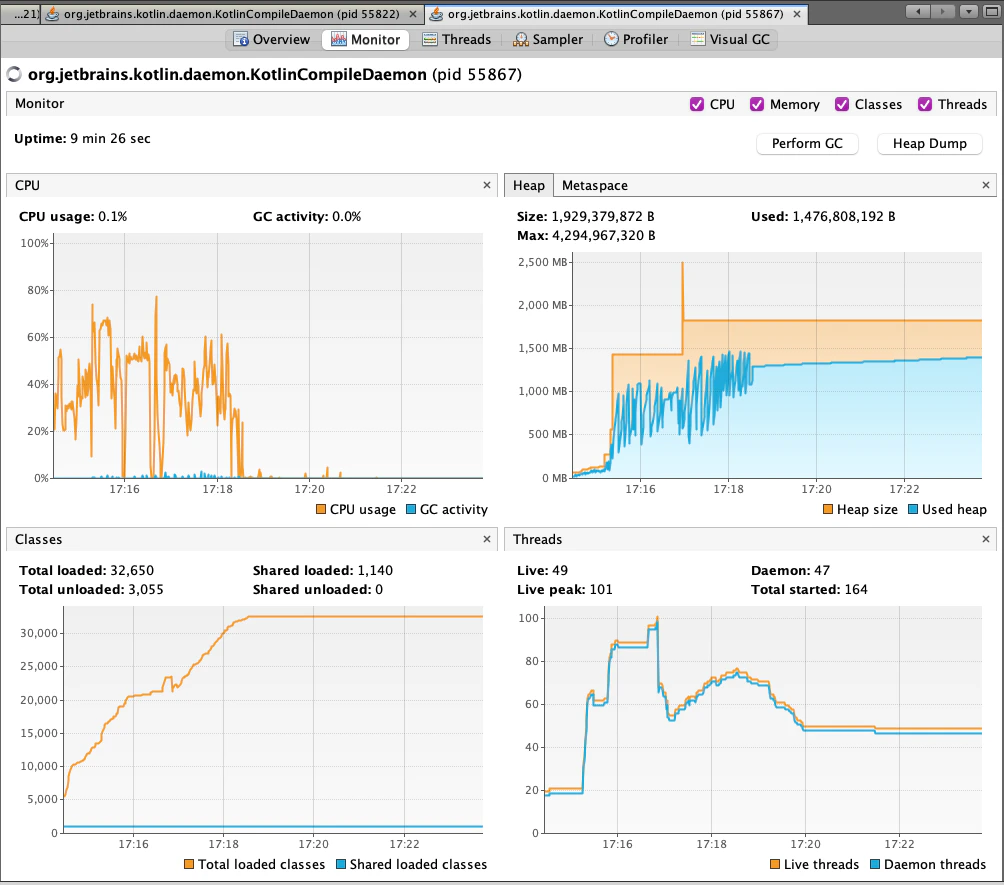Image resolution: width=1004 pixels, height=885 pixels.
Task: Switch to KotlinCompileDaemon pid 55822 tab
Action: coord(232,13)
